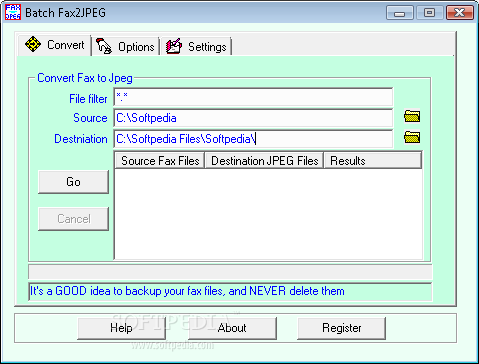The image size is (479, 364).
Task: Click the 'Source' label
Action: coord(90,118)
